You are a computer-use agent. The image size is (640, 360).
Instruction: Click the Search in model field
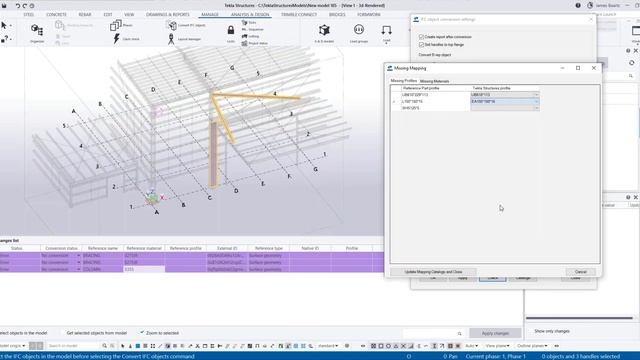(x=73, y=346)
